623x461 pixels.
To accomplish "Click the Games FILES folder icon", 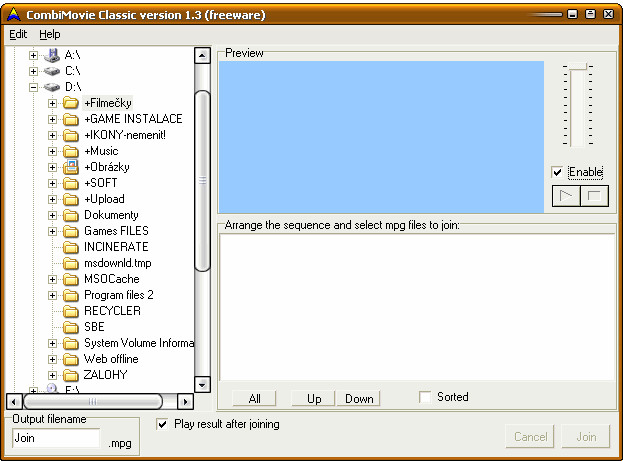I will (71, 231).
